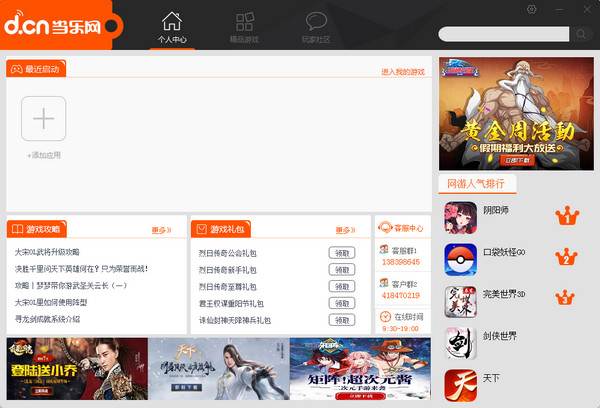Expand 更多 in the 游戏攻略 panel
The width and height of the screenshot is (600, 408).
(x=161, y=230)
